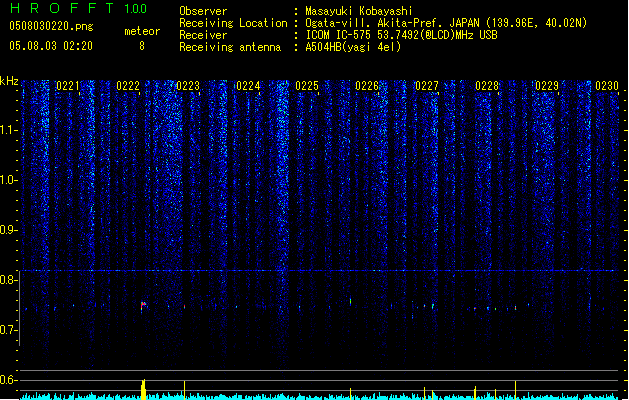Click the 0.6 kHz axis tick label

(x=9, y=380)
